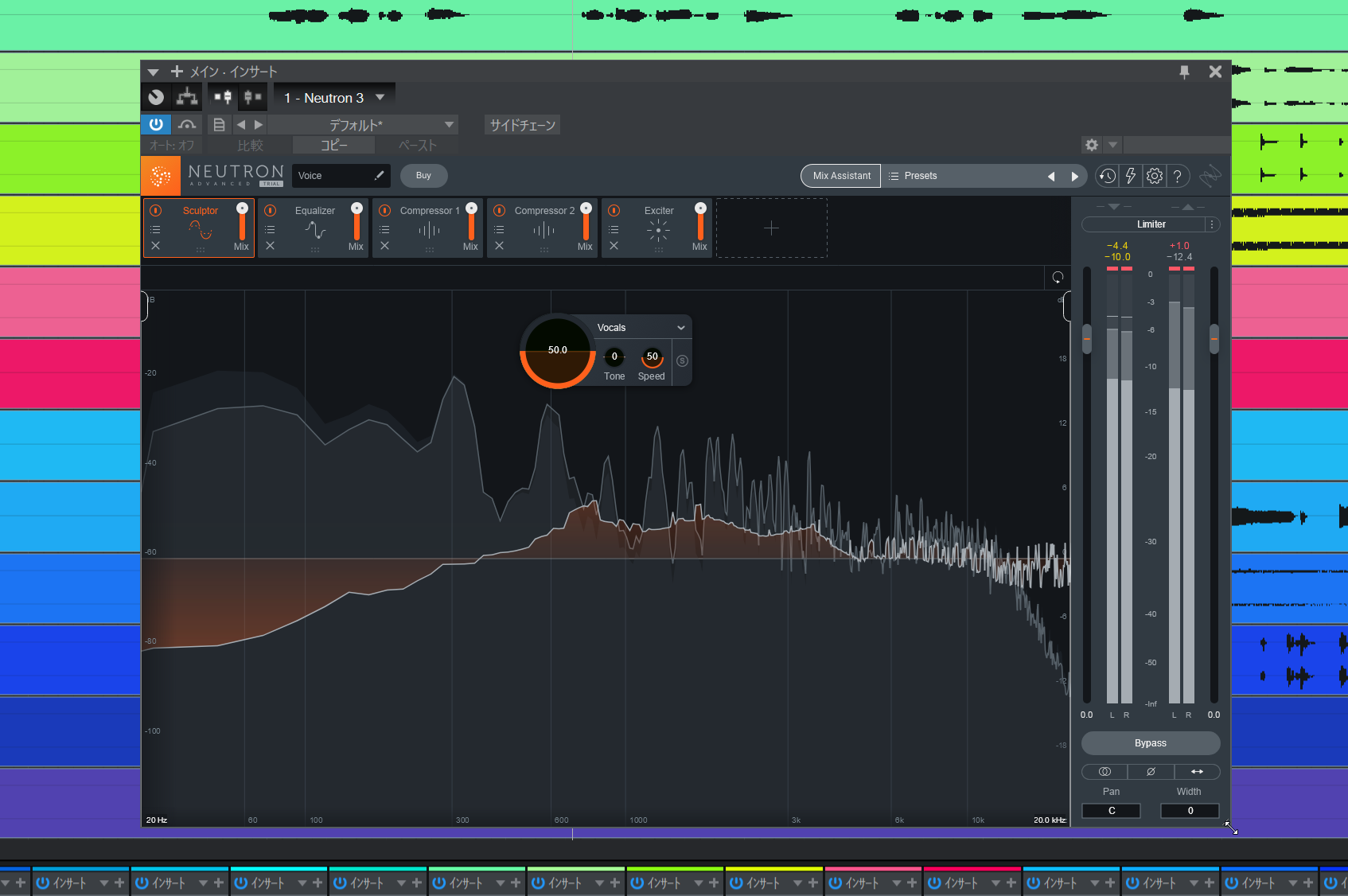This screenshot has height=896, width=1348.
Task: Open Neutron options gear
Action: coord(1154,176)
